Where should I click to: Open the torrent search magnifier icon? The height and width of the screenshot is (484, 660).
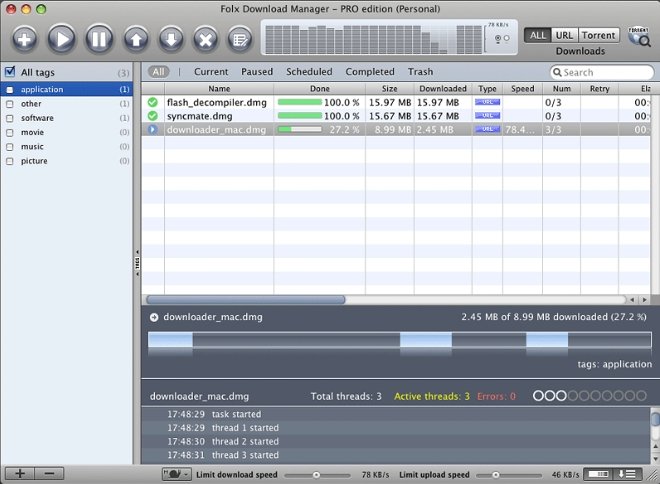639,37
